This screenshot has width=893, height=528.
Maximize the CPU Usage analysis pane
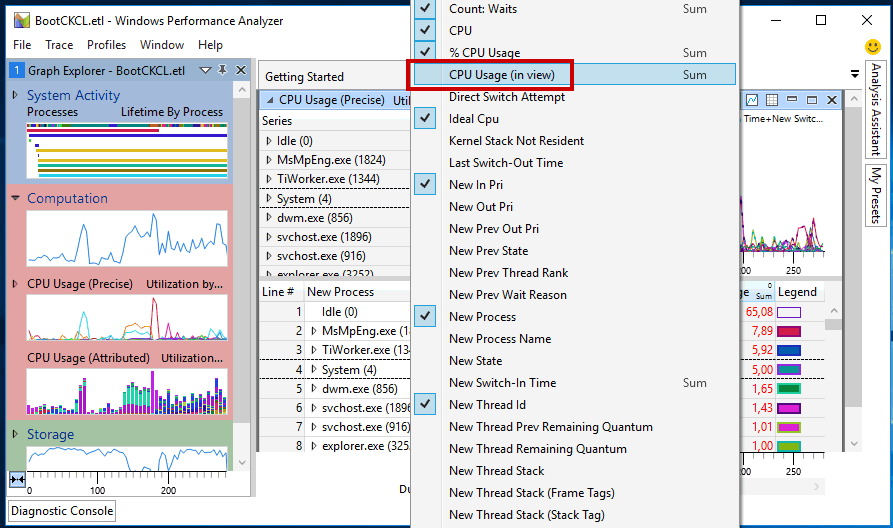click(812, 100)
